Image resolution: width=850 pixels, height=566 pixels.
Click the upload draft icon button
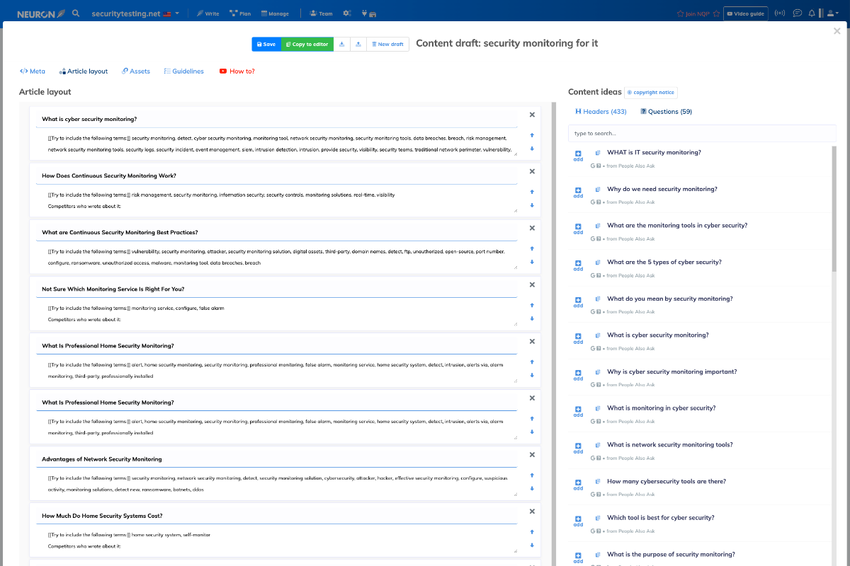click(358, 44)
